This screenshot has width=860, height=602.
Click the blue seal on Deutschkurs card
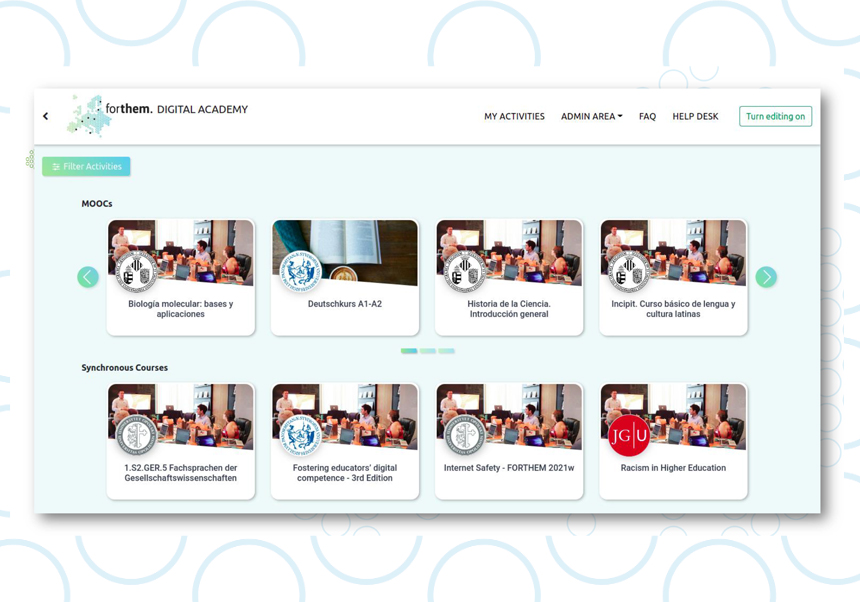301,271
